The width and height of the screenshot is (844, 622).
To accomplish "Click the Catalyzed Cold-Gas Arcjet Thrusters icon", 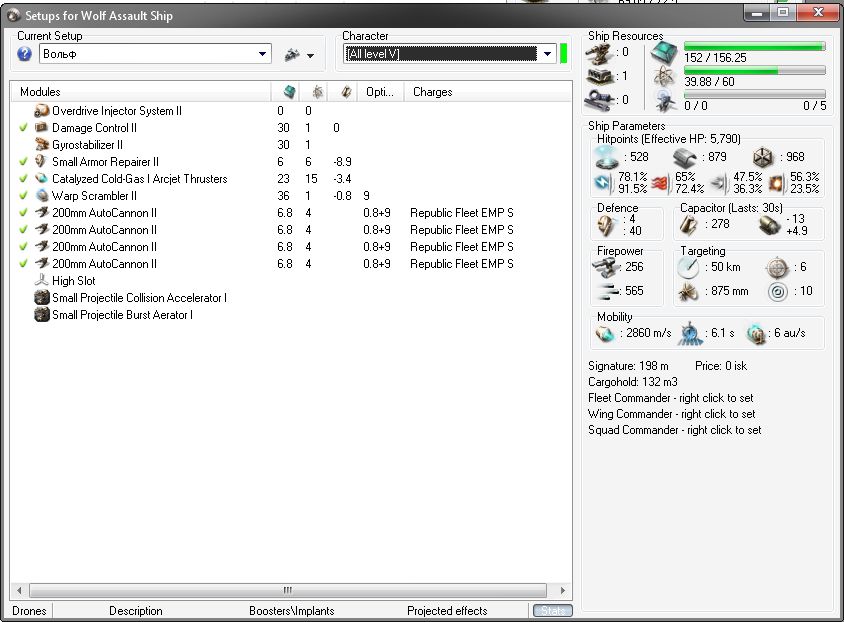I will click(x=41, y=179).
